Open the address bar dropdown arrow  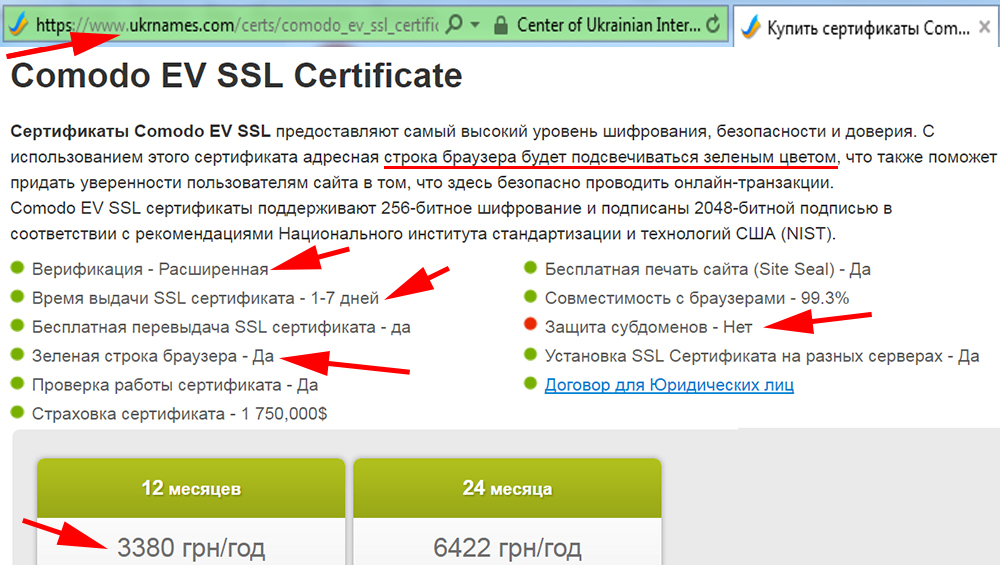click(475, 24)
